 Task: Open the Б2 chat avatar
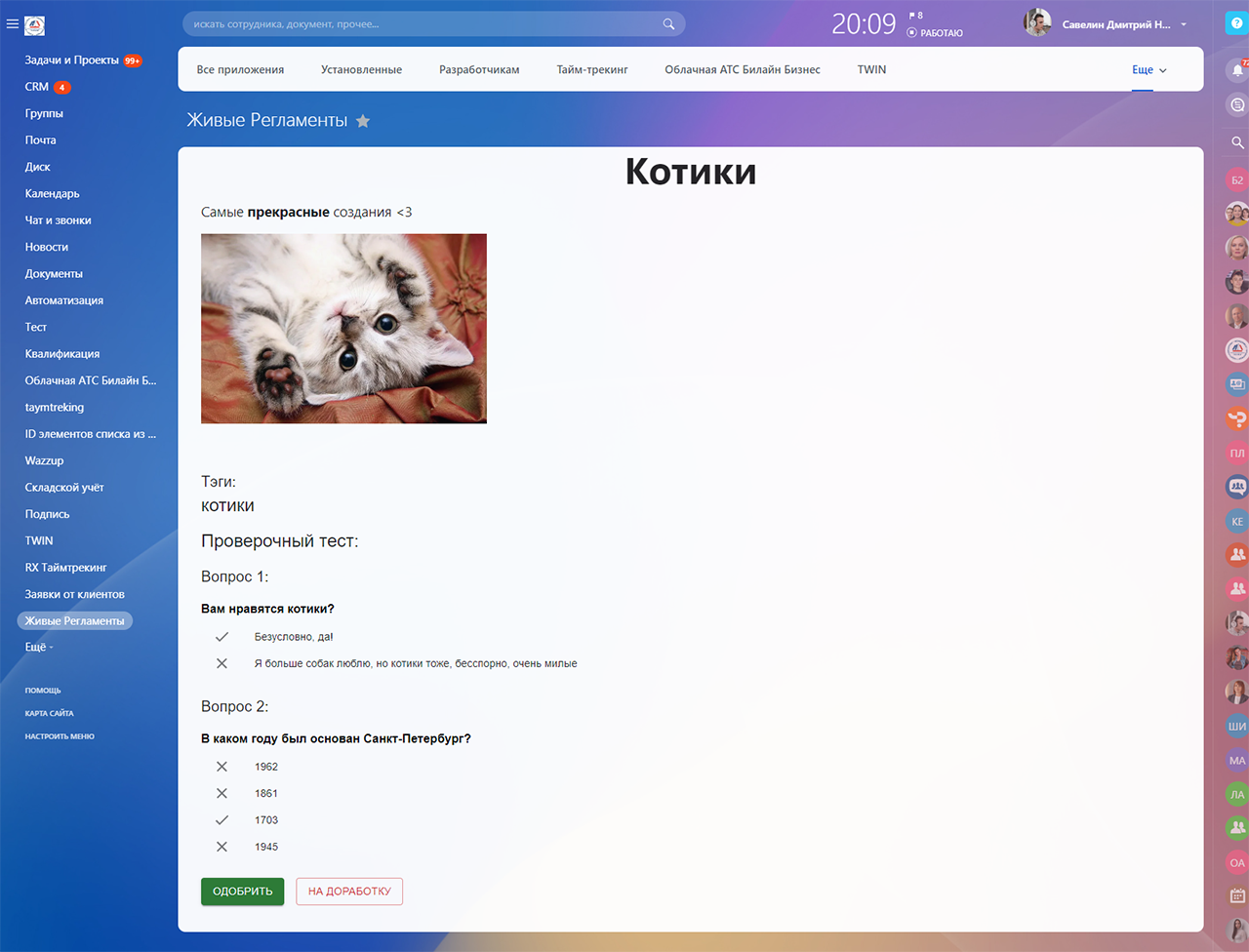(x=1237, y=179)
